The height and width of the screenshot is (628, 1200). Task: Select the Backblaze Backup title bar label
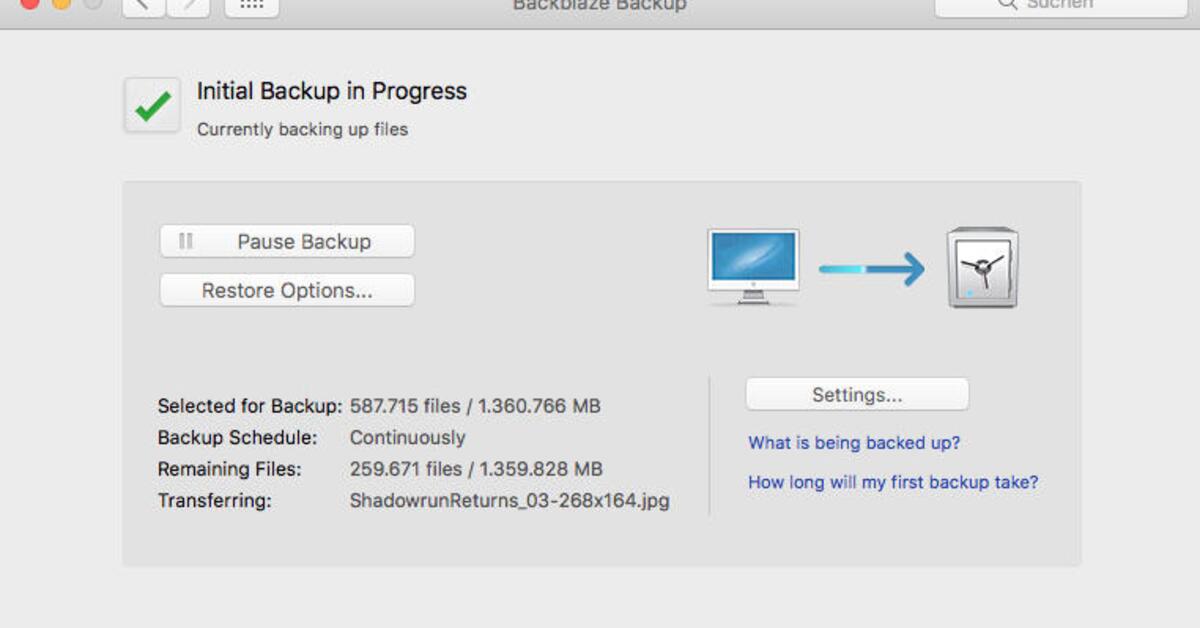tap(598, 5)
